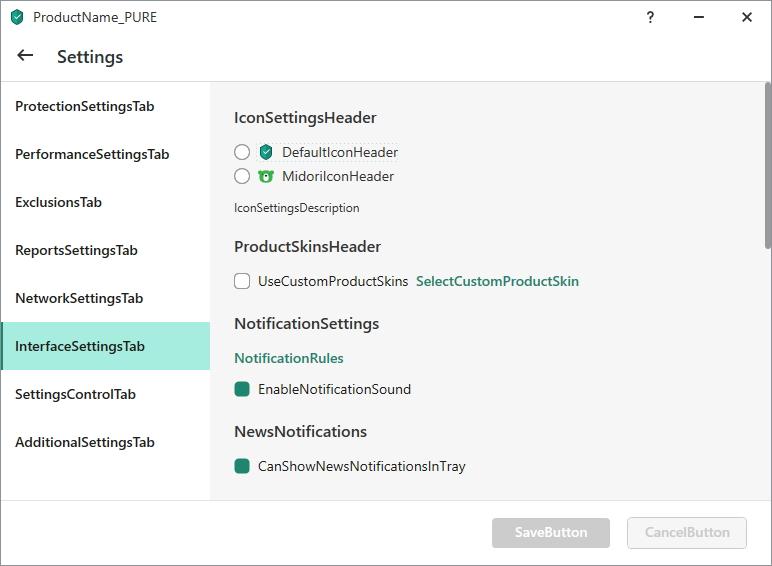Select the DefaultIconHeader radio button
This screenshot has width=772, height=566.
[x=242, y=152]
